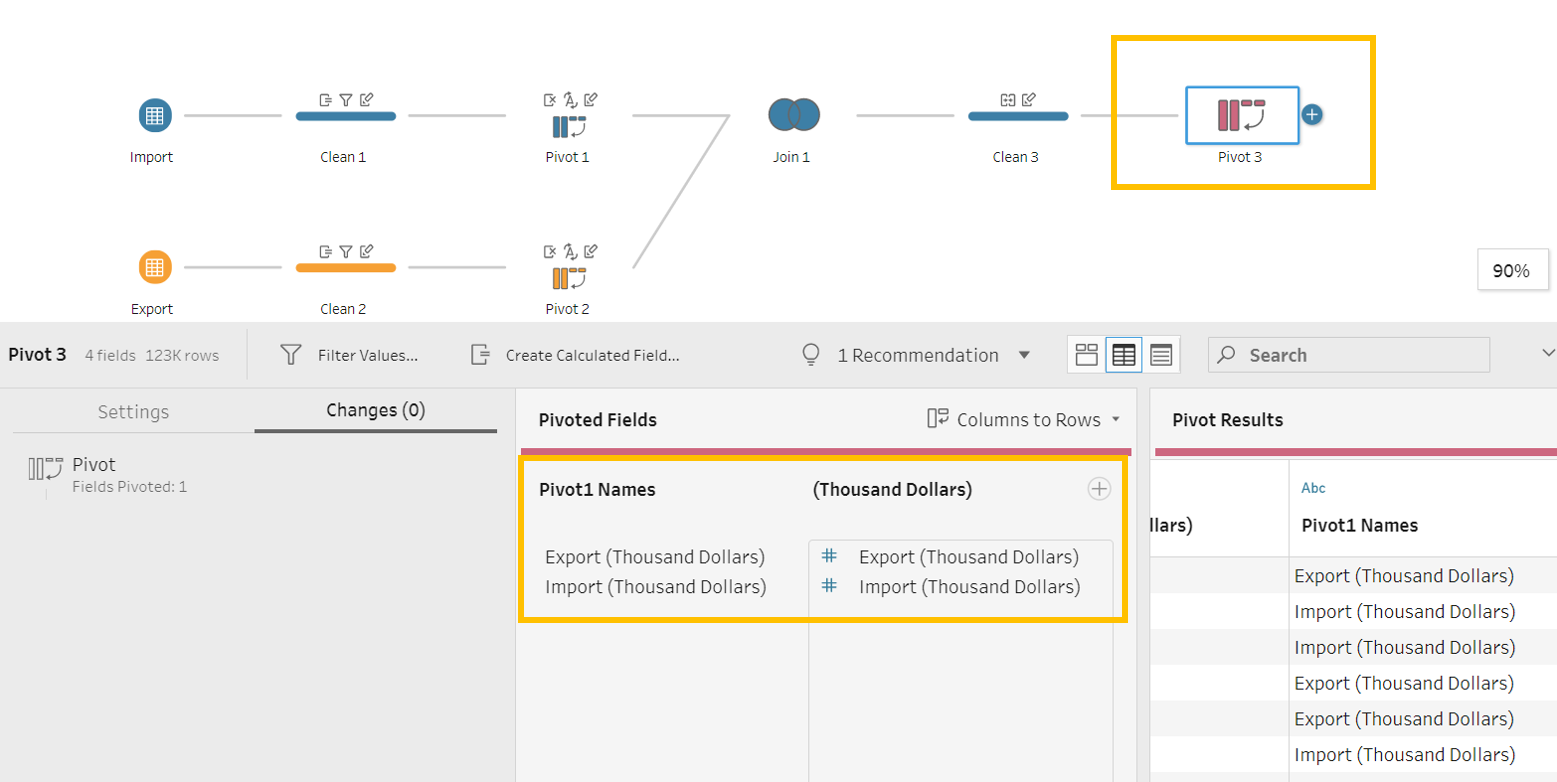Select the Pivot 3 step icon
This screenshot has height=782, width=1557.
[x=1241, y=116]
